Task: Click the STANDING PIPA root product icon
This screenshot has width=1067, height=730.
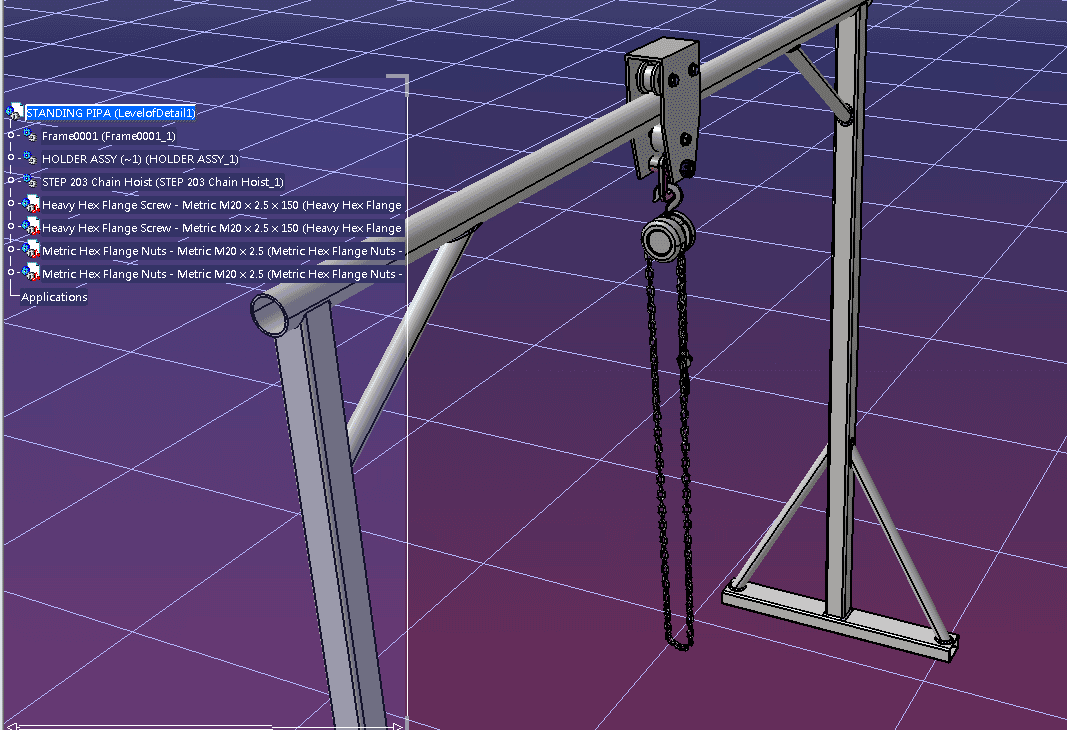Action: tap(14, 112)
